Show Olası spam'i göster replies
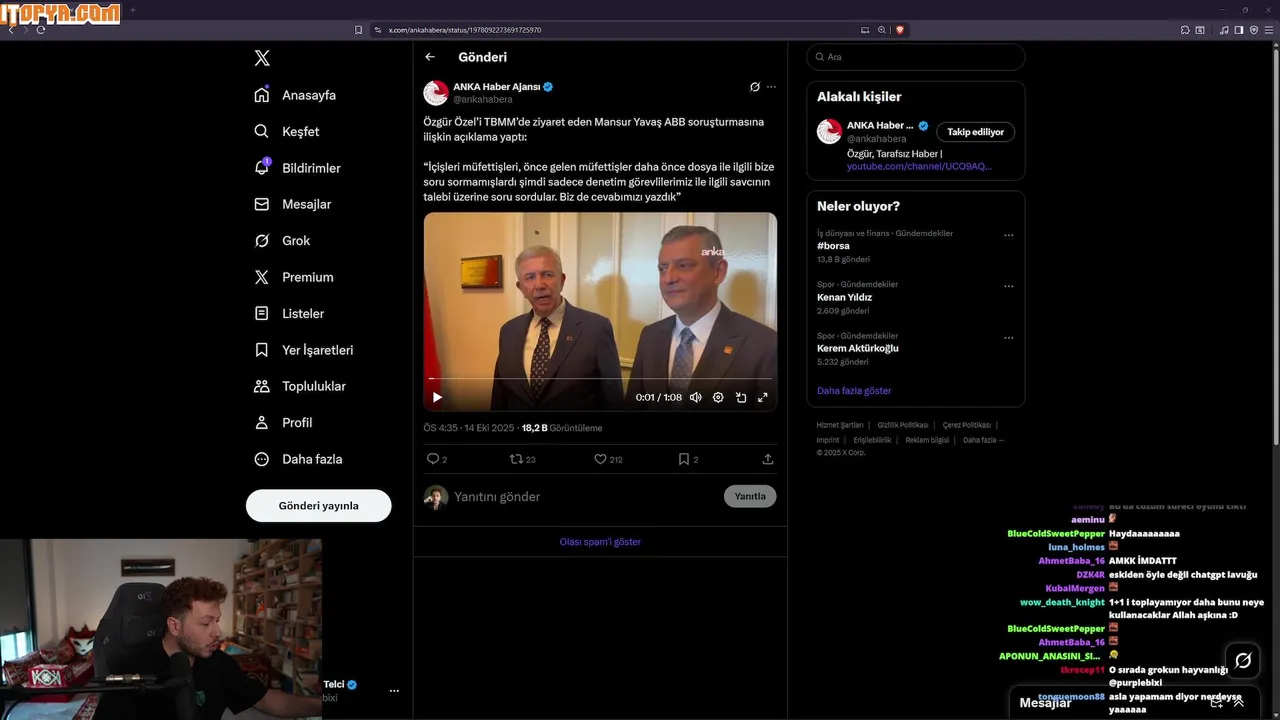Viewport: 1280px width, 720px height. (600, 542)
